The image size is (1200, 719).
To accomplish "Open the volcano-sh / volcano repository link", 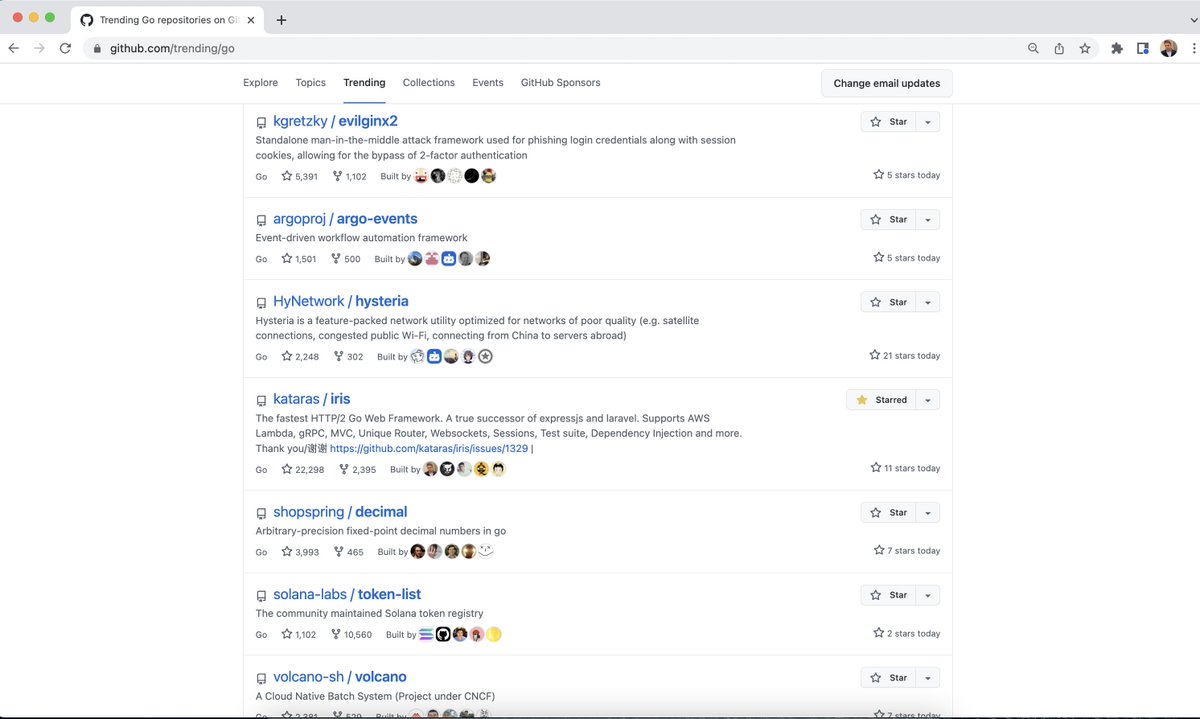I will click(x=339, y=677).
